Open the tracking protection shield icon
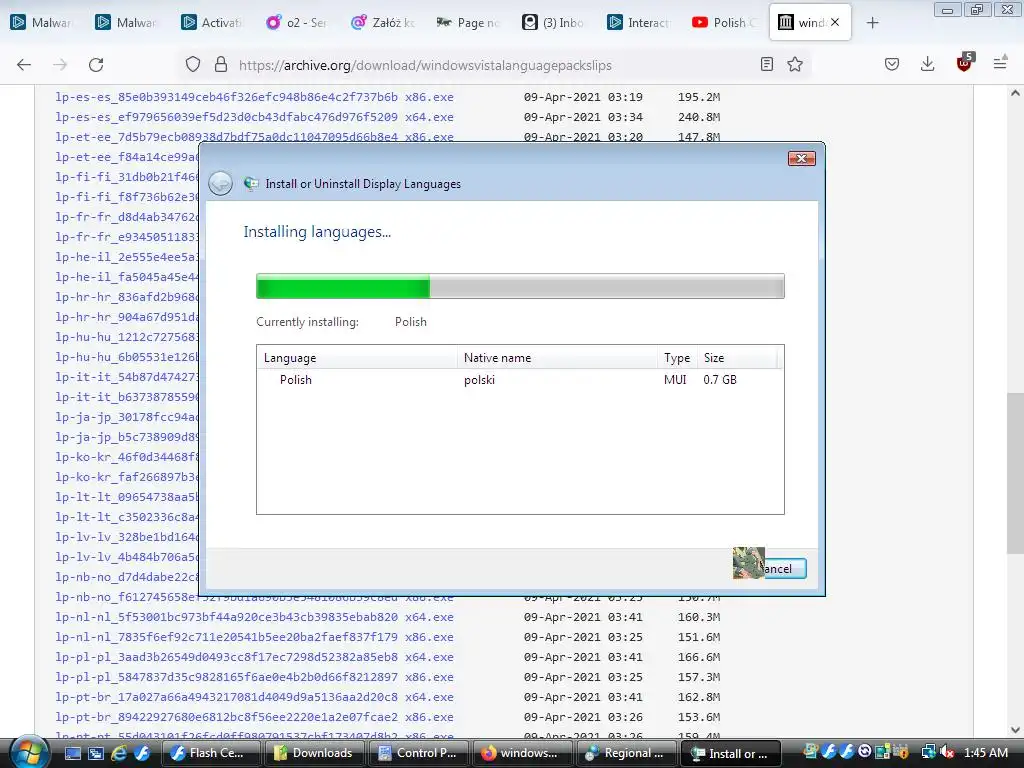Screen dimensions: 1024x768 [x=193, y=65]
